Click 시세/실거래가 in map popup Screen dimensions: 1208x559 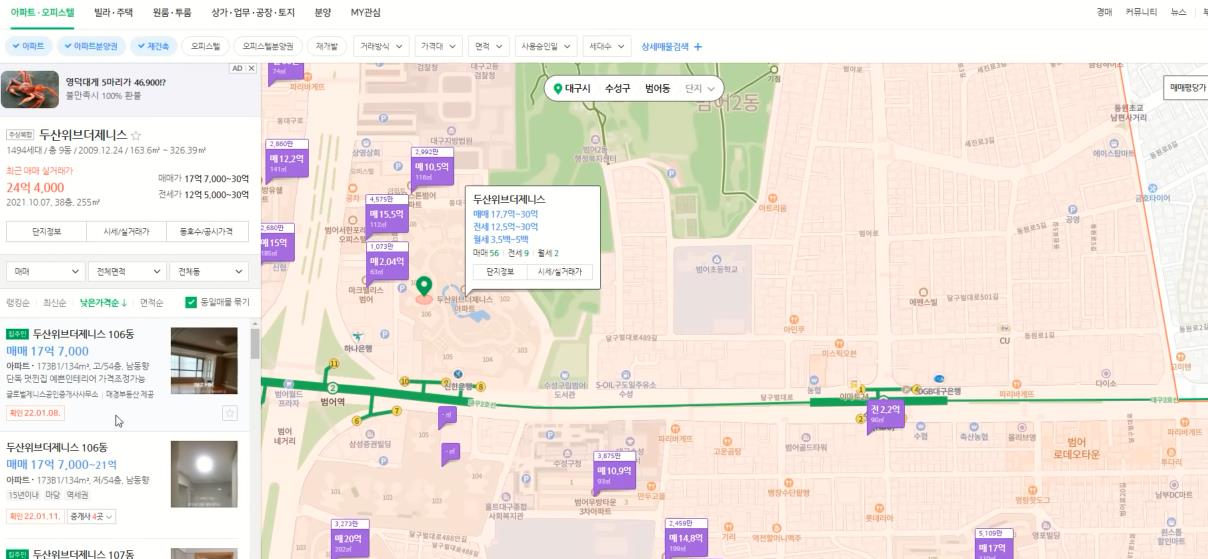[560, 271]
